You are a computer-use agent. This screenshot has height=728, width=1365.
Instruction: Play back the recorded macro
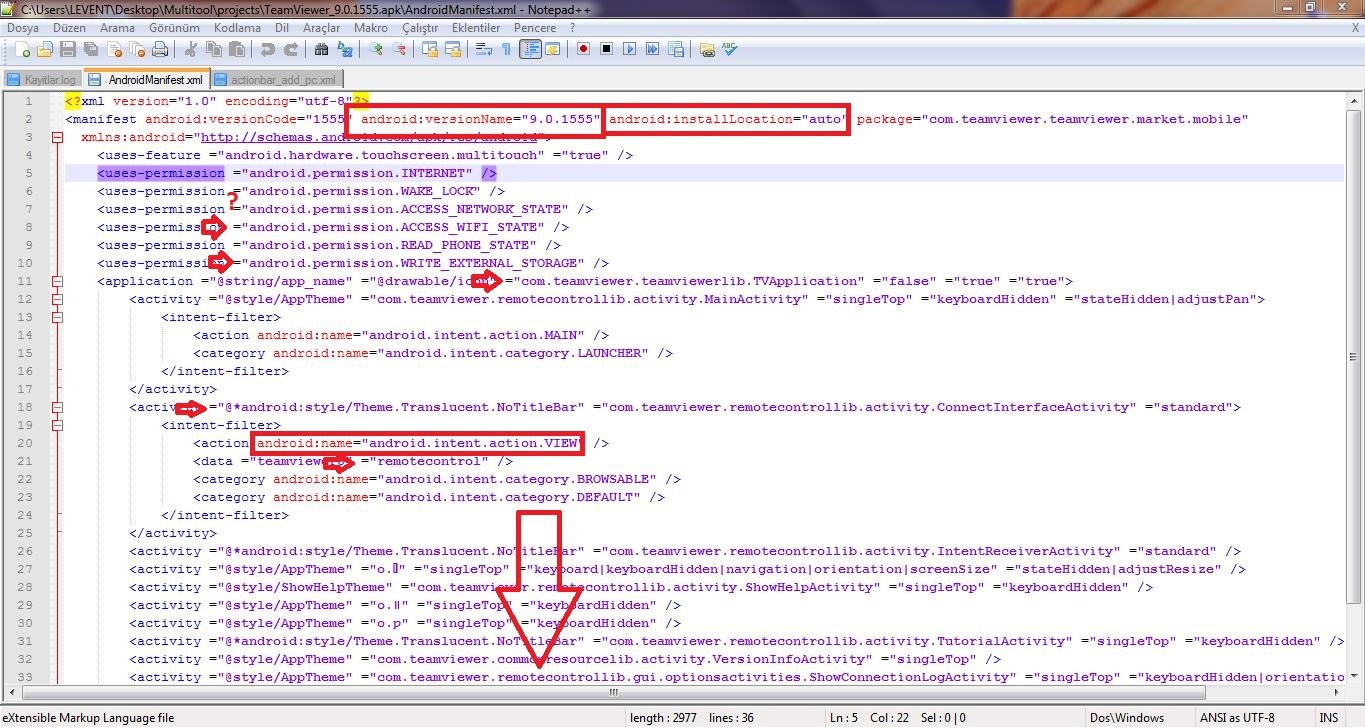point(629,49)
